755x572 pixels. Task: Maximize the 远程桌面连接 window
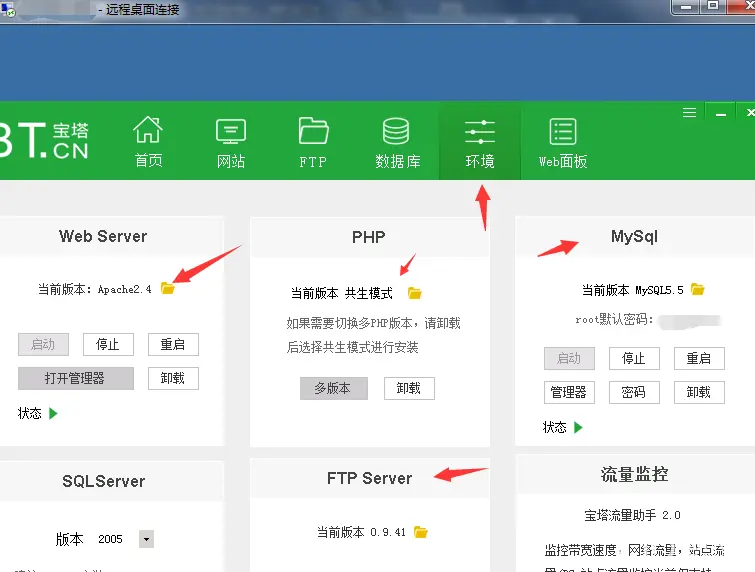(x=713, y=6)
